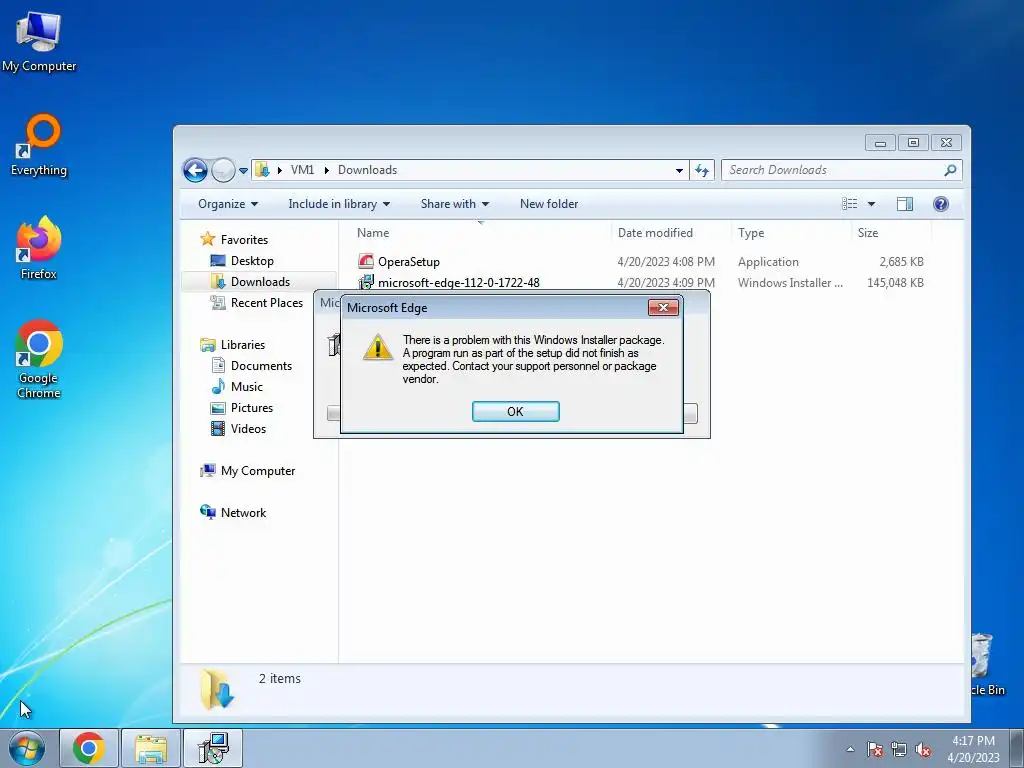Open Desktop in Favorites sidebar
This screenshot has width=1024, height=768.
tap(251, 261)
